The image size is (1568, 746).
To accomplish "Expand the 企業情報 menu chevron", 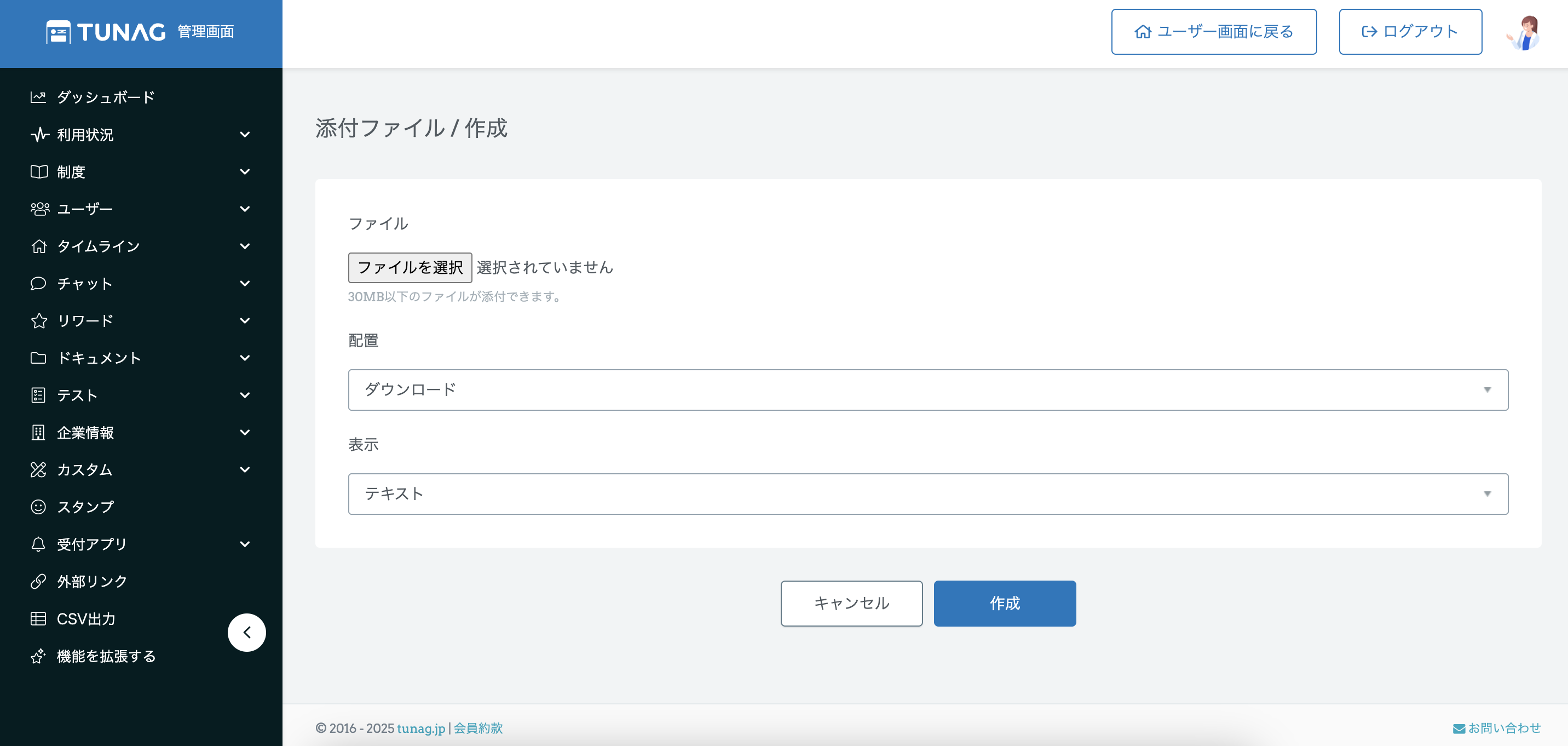I will 245,432.
